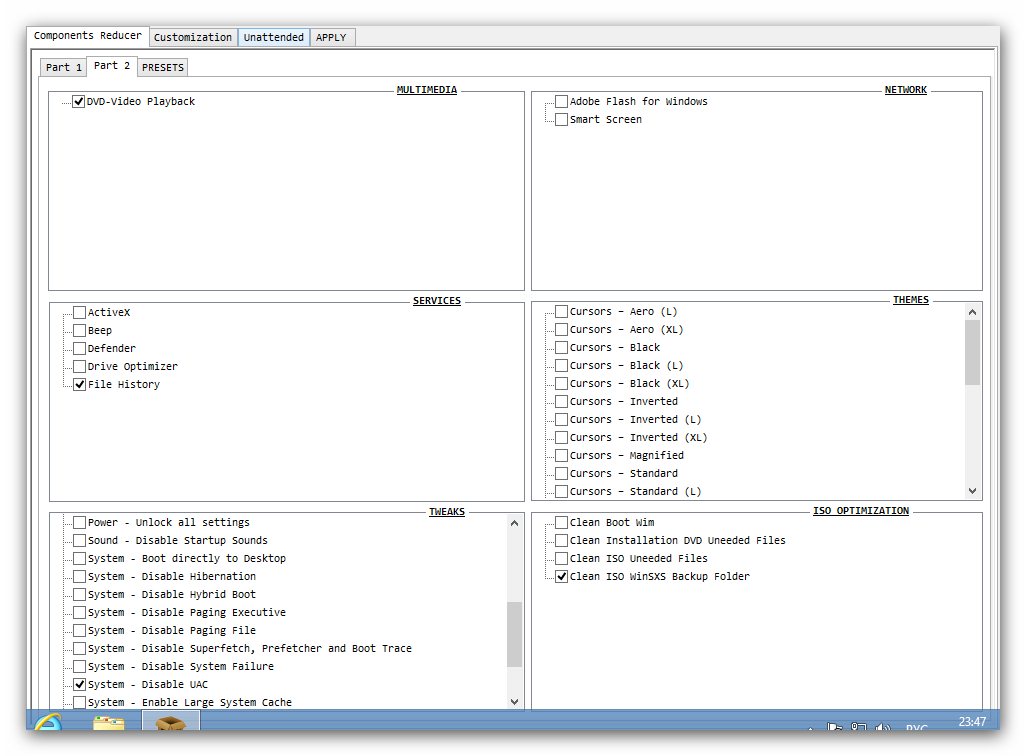Go to the APPLY tab
Image resolution: width=1026 pixels, height=756 pixels.
click(331, 37)
